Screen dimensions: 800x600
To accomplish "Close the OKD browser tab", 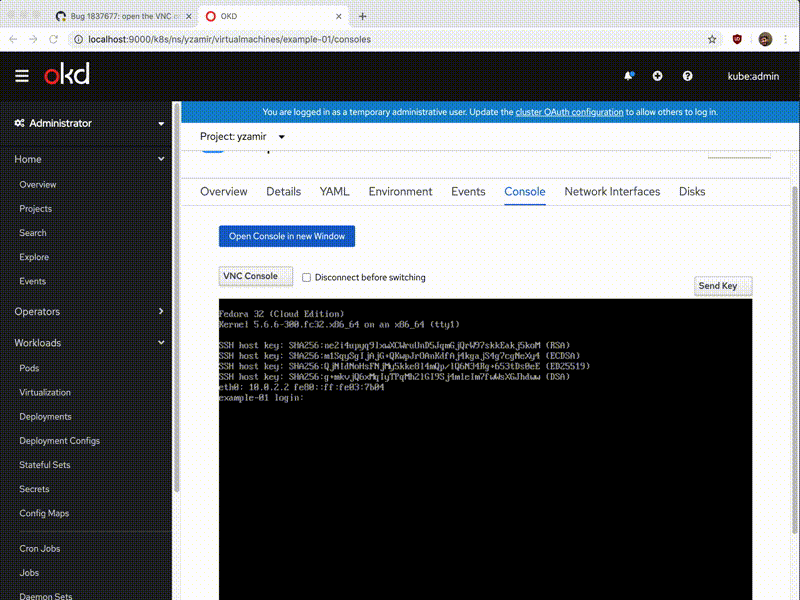I will pos(338,16).
